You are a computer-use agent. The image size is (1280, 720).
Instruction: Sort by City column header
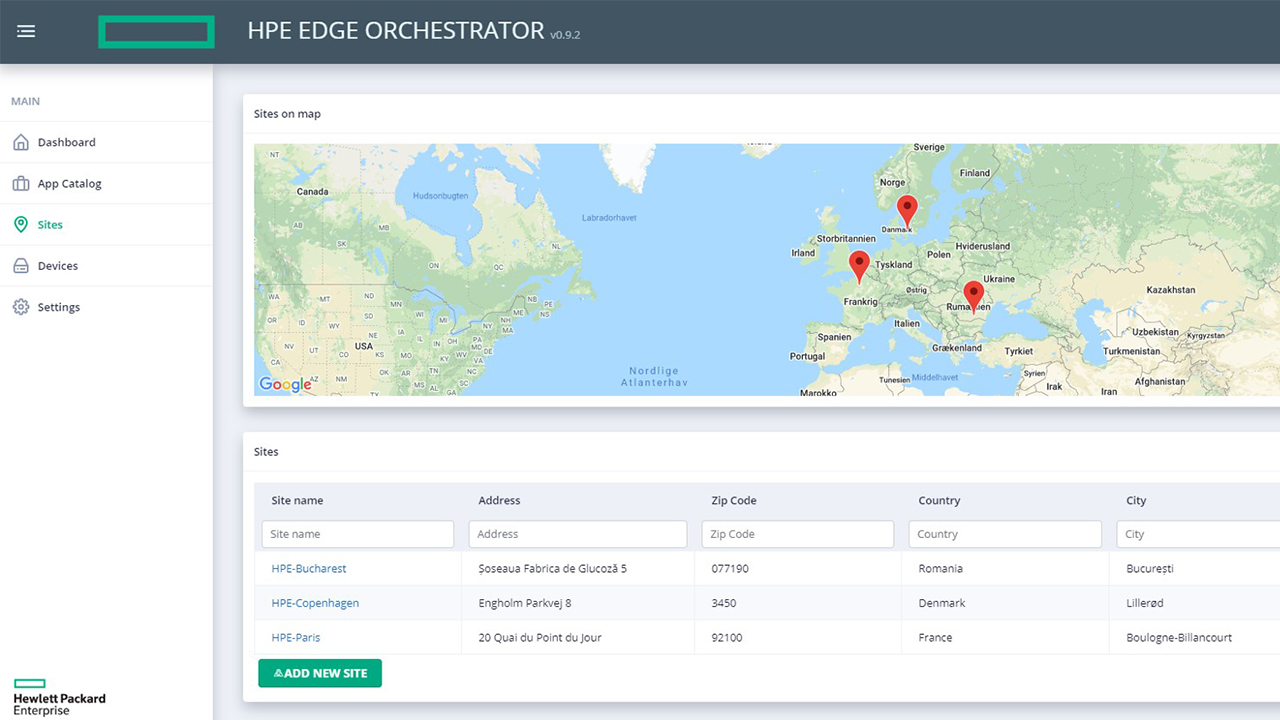pyautogui.click(x=1136, y=500)
